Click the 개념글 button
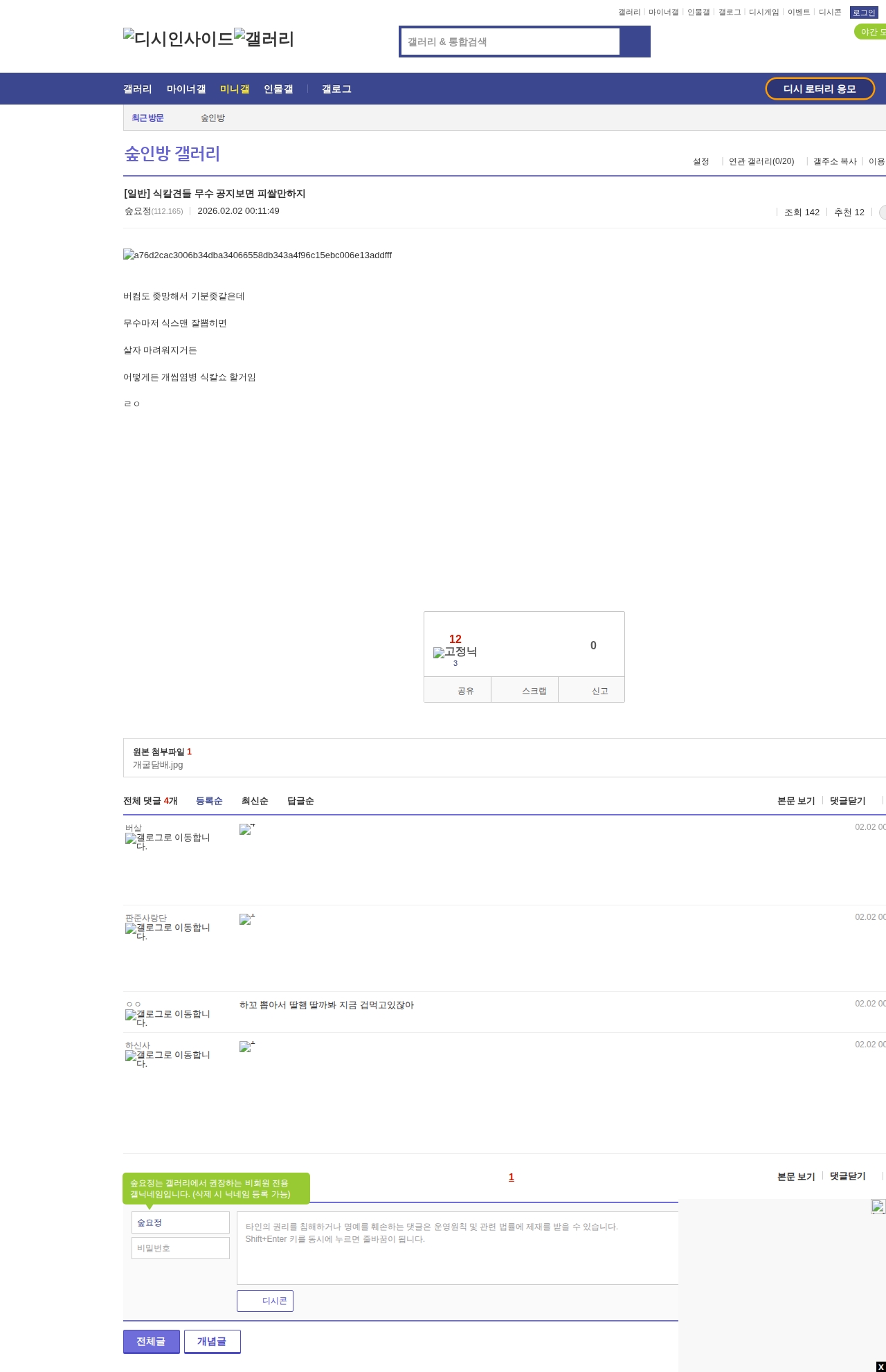Viewport: 886px width, 1372px height. pos(212,1341)
